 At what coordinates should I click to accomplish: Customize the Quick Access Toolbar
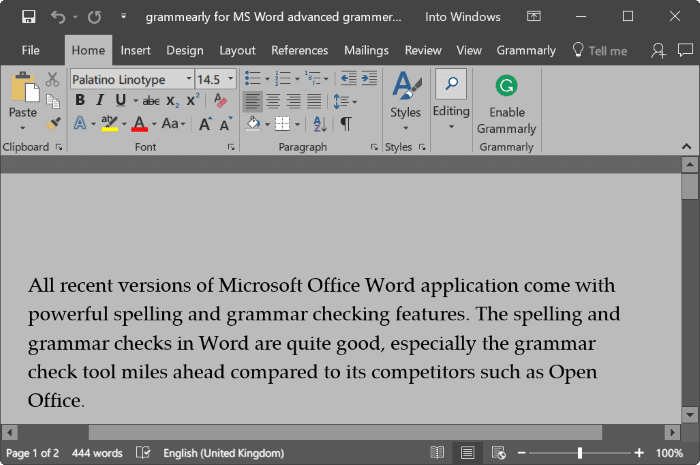123,17
